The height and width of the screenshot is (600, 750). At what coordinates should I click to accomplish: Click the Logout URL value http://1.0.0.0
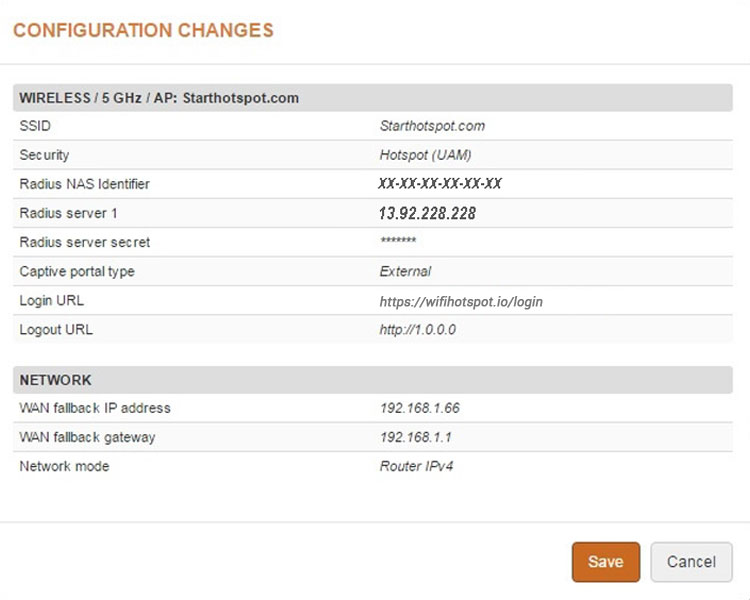418,330
